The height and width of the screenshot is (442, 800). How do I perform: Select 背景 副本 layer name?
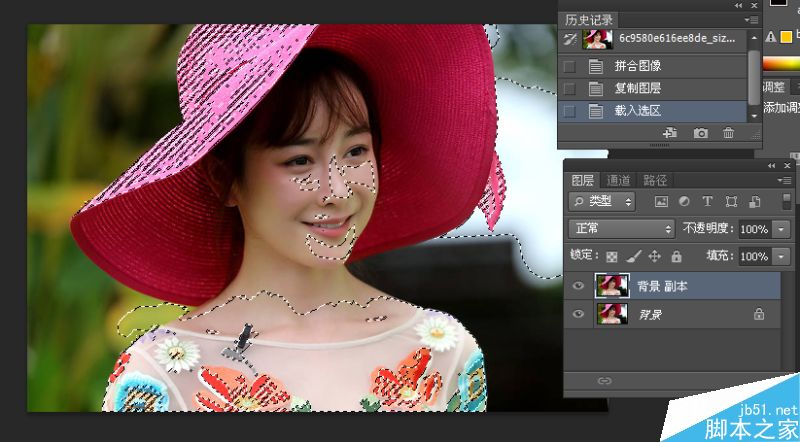(662, 286)
